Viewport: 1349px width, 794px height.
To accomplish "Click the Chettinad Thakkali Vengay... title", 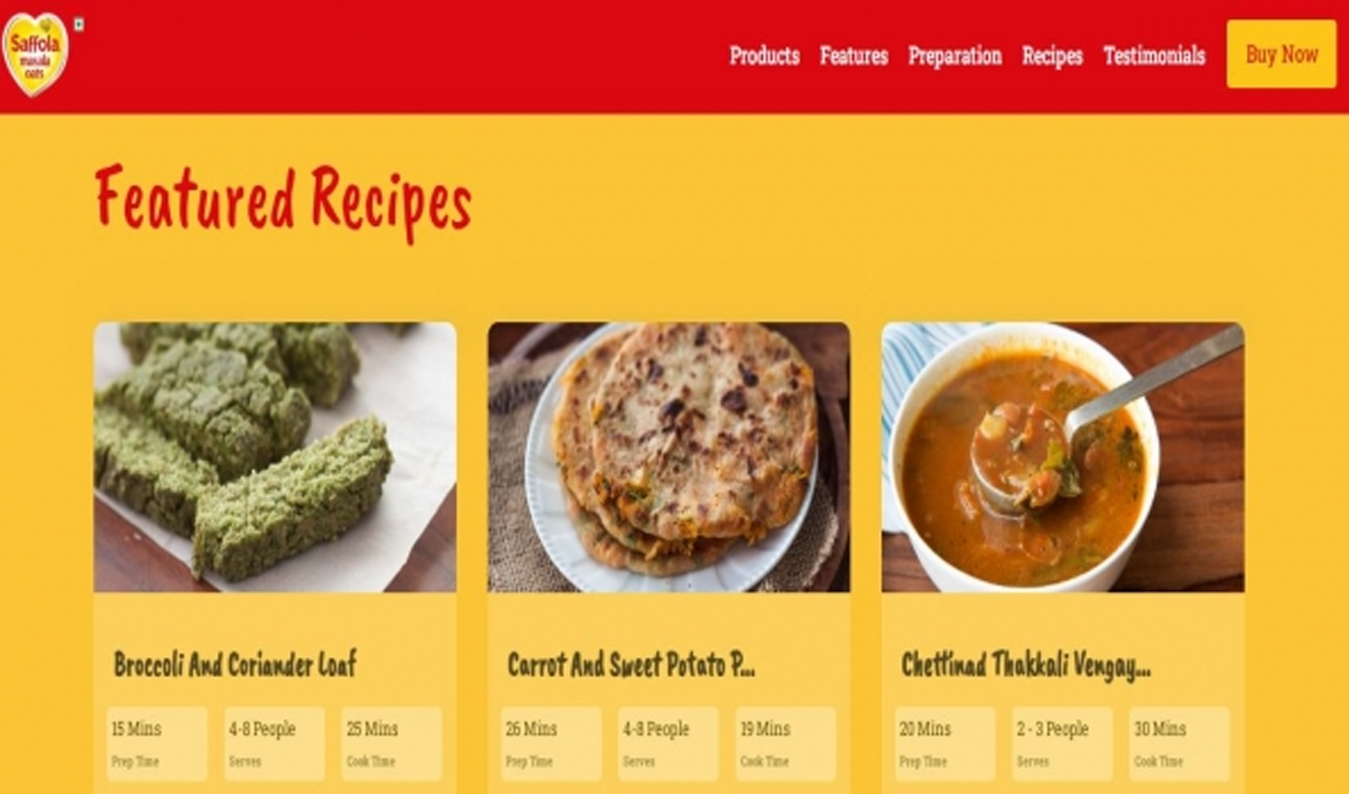I will coord(1026,665).
